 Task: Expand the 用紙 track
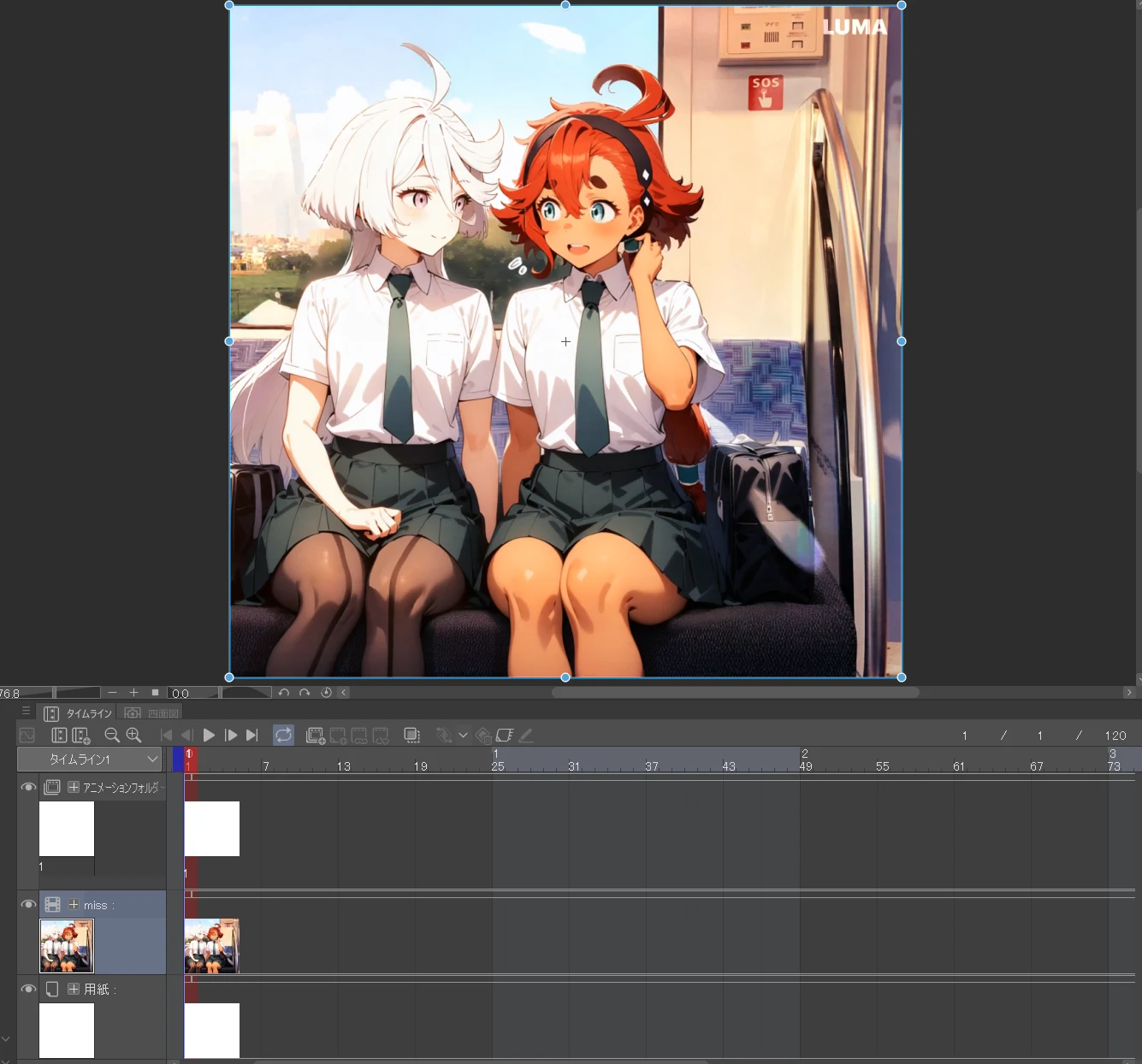(74, 989)
